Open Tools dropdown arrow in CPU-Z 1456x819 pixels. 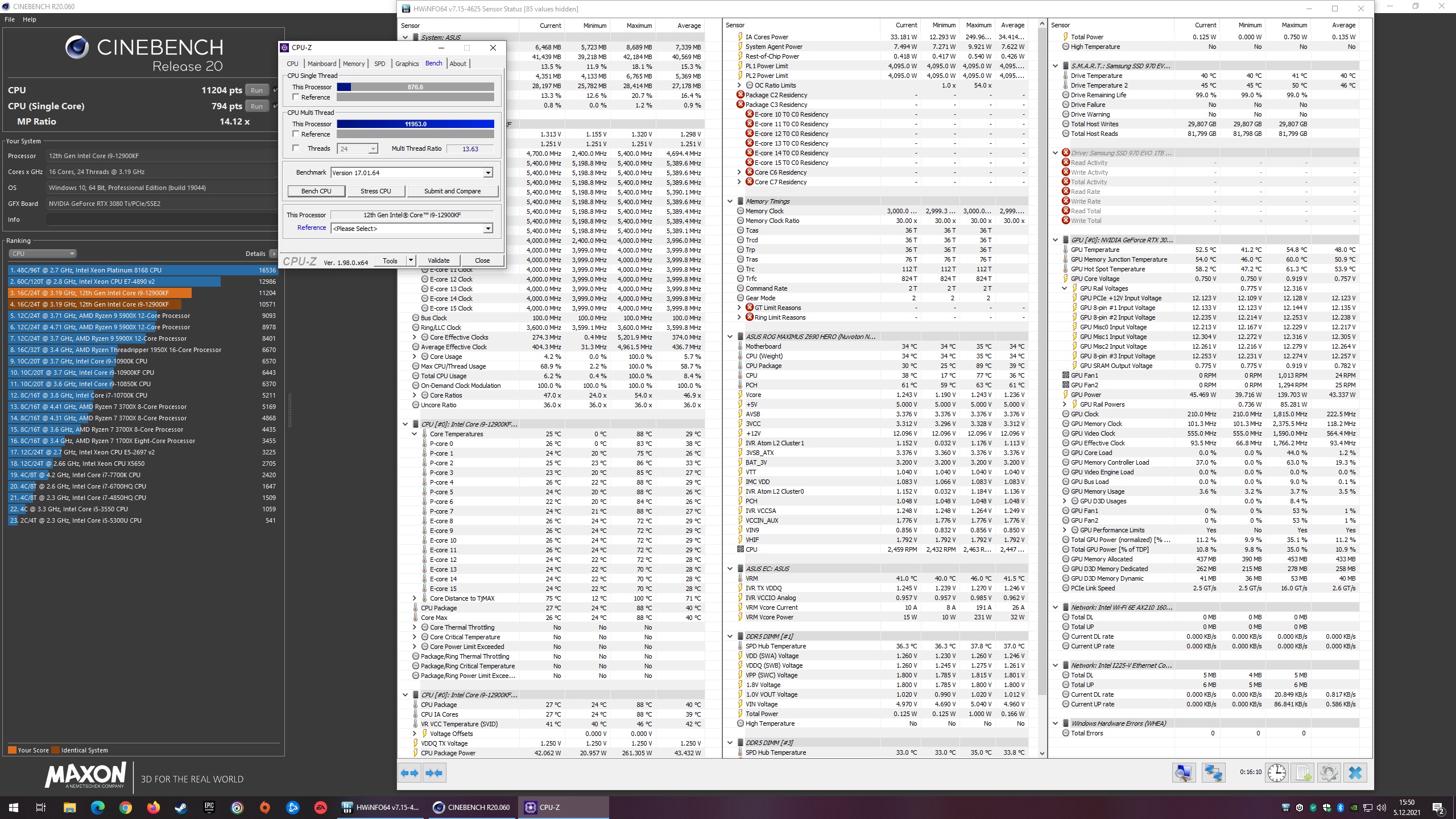click(411, 260)
